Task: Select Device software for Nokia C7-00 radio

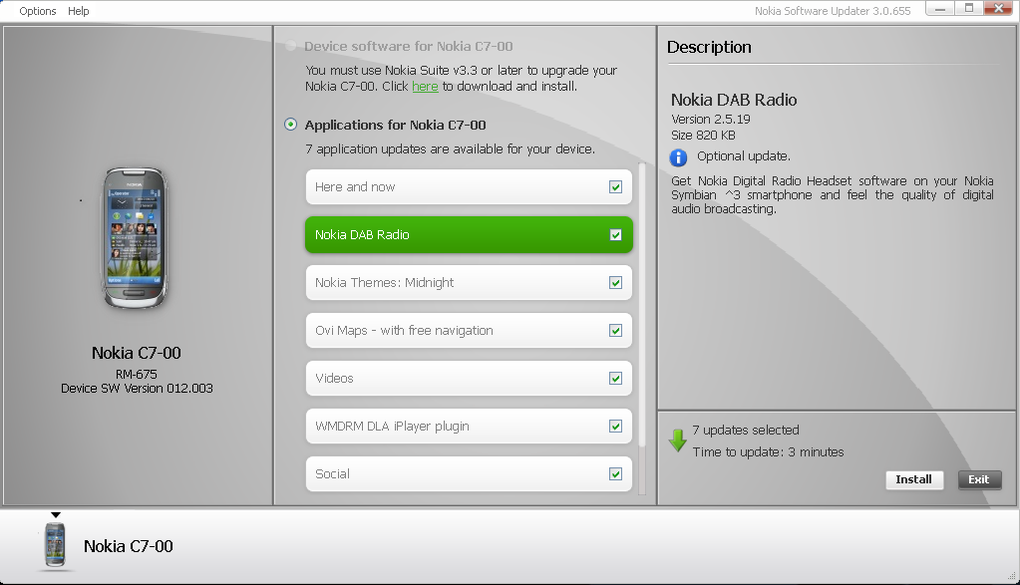Action: coord(290,46)
